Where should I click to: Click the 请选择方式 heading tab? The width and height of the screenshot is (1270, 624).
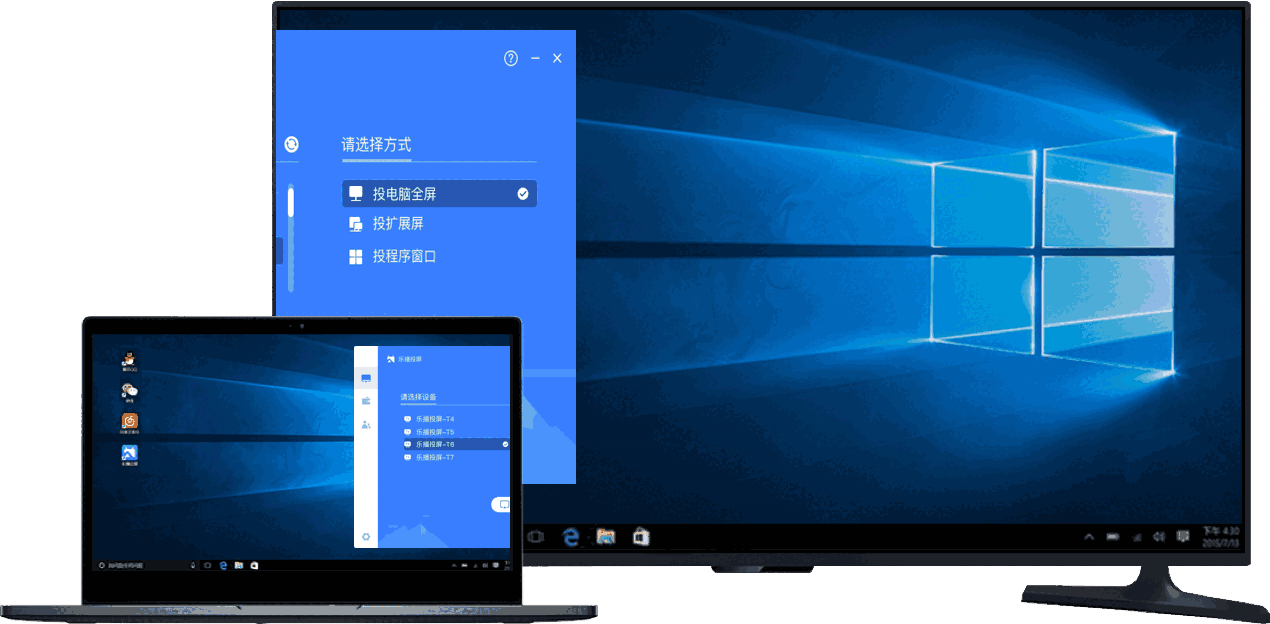click(x=376, y=145)
